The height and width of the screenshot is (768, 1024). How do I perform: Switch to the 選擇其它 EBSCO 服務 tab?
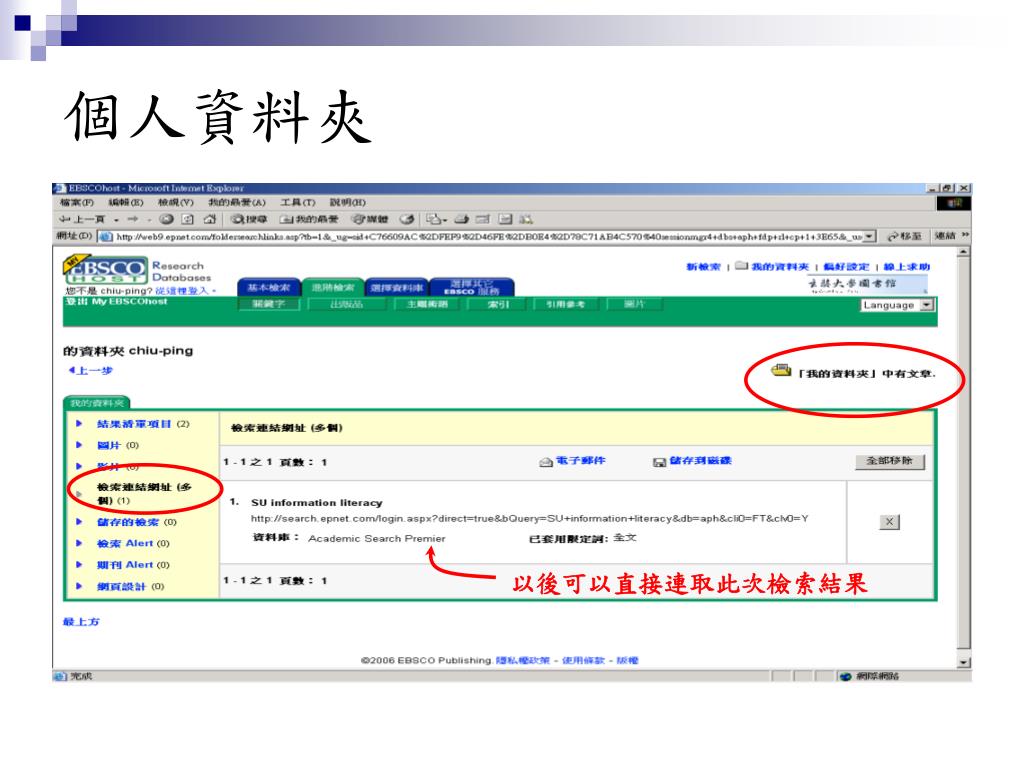472,287
